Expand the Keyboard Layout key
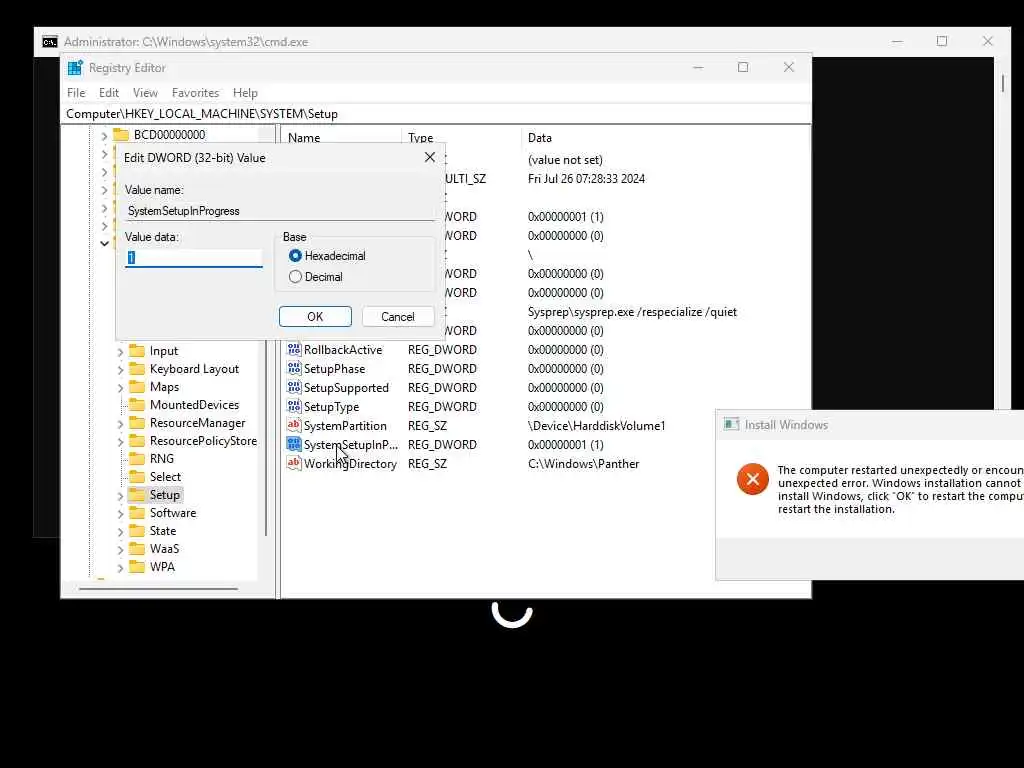 120,370
